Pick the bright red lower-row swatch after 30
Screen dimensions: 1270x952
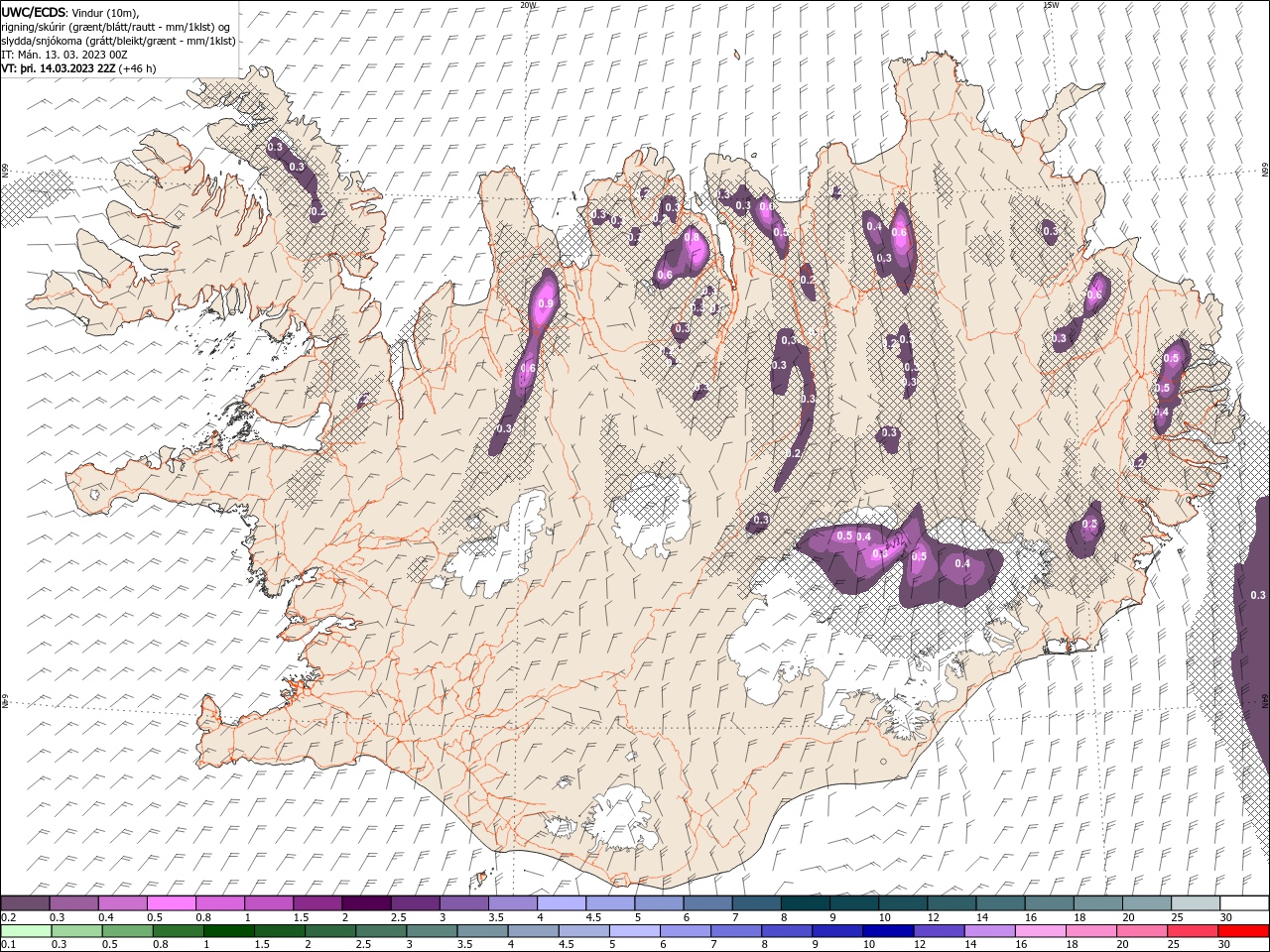(1243, 931)
